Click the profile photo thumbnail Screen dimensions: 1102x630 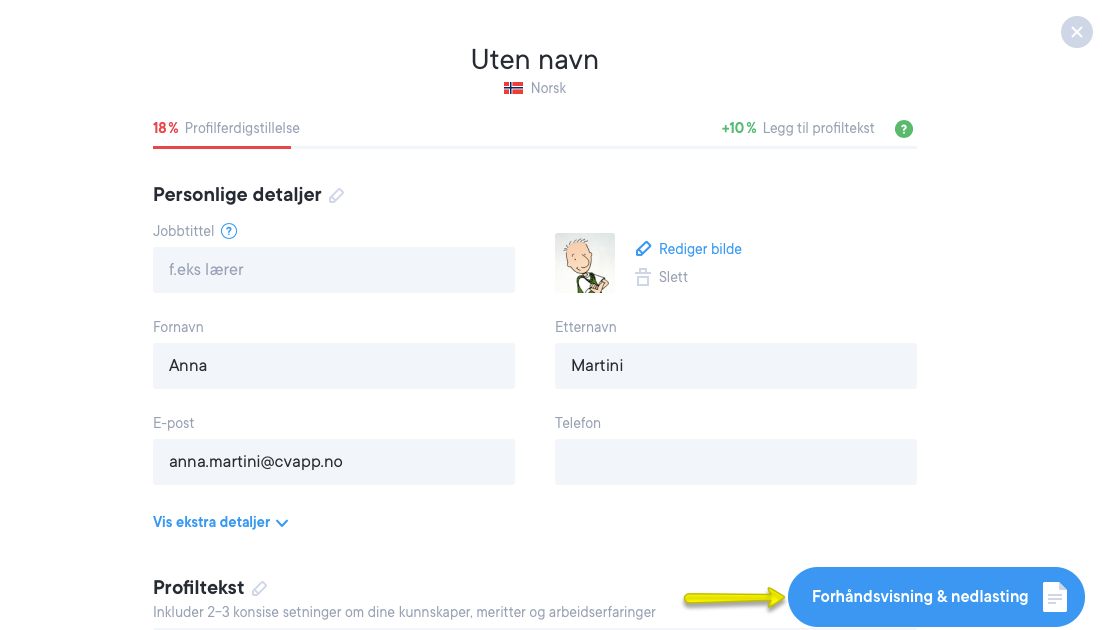click(585, 263)
